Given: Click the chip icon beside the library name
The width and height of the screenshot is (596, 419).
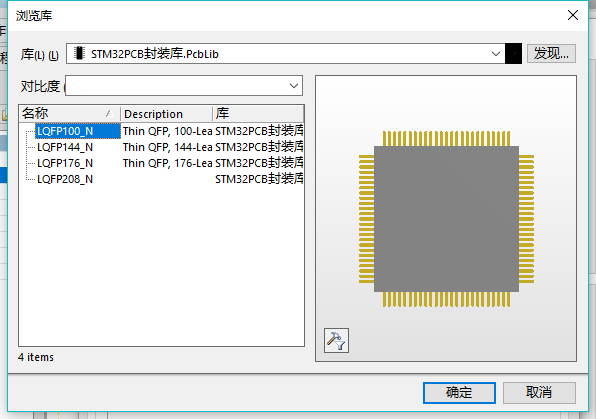Looking at the screenshot, I should [79, 53].
